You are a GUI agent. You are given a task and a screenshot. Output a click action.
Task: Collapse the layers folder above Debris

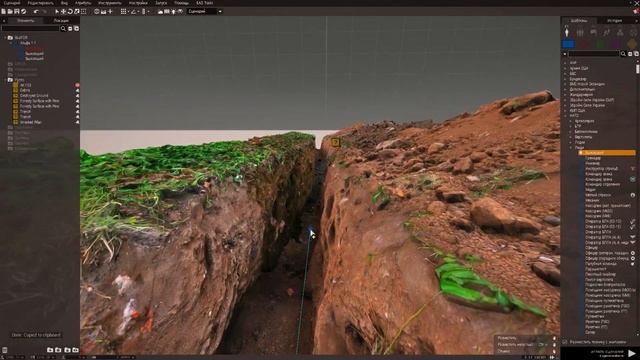click(x=5, y=80)
